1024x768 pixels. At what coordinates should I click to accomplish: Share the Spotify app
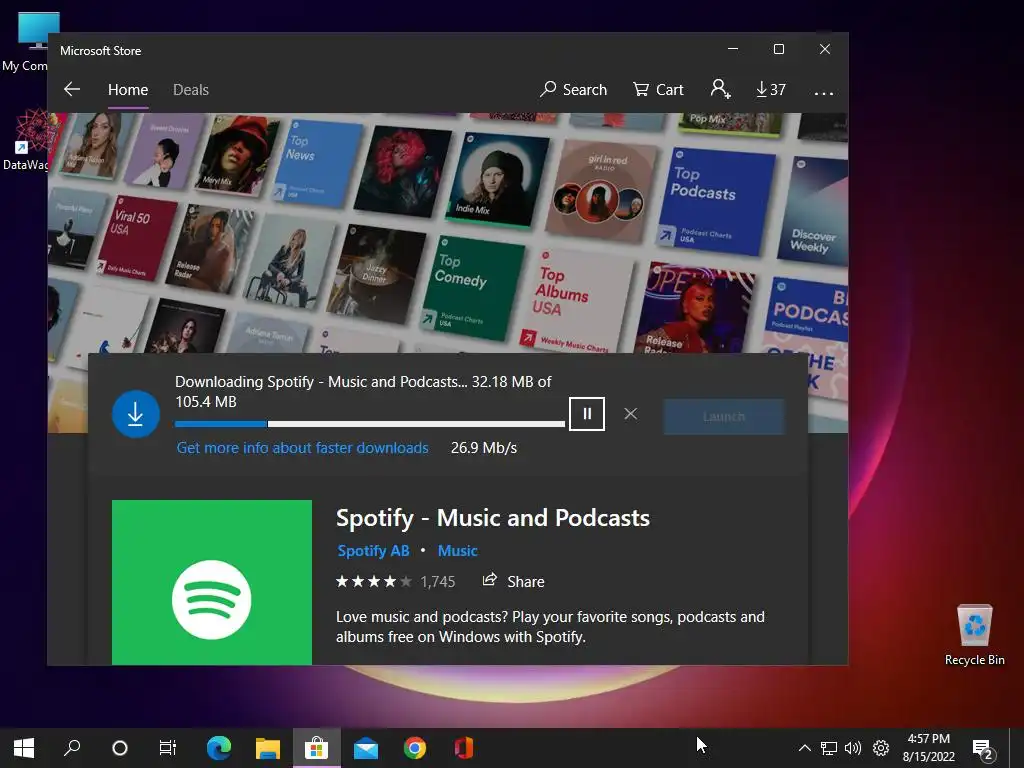coord(513,581)
